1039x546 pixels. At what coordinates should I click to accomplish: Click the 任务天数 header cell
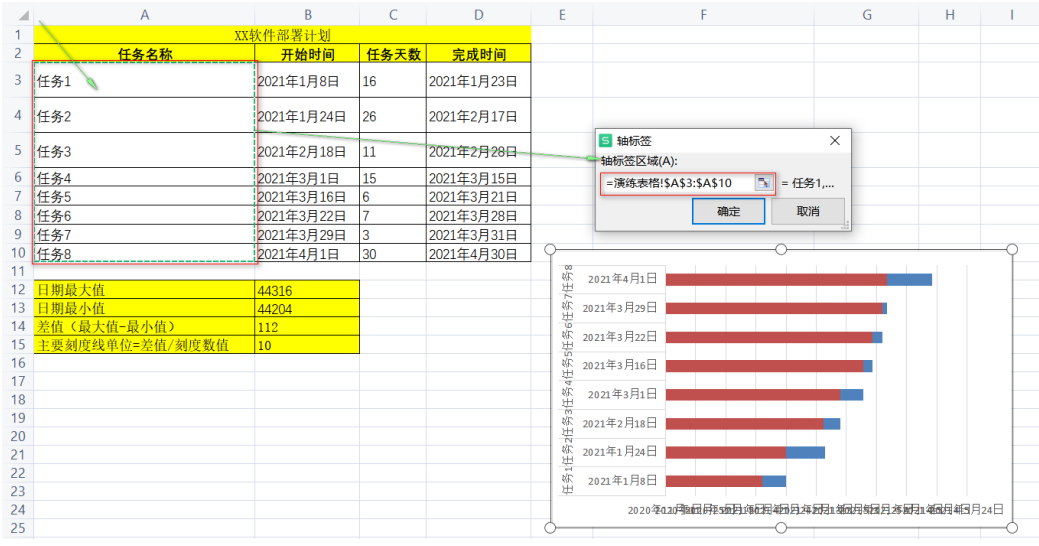(393, 54)
